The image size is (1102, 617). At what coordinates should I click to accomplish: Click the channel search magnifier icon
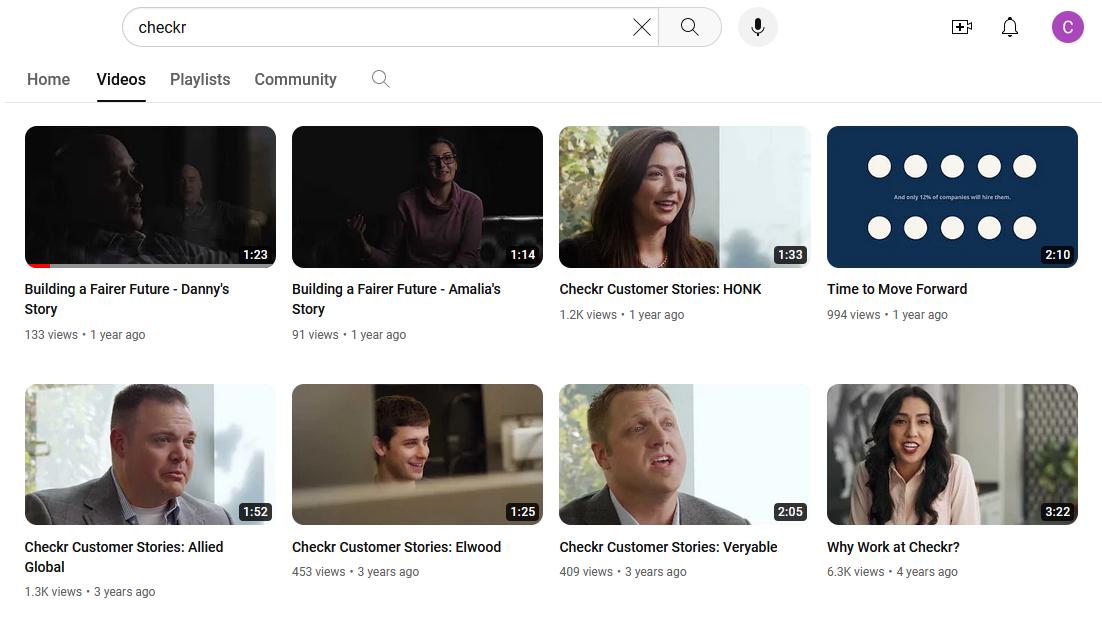coord(380,79)
